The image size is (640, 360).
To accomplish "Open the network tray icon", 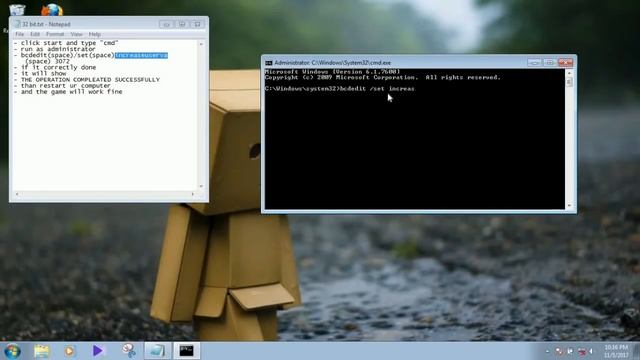I will 582,351.
